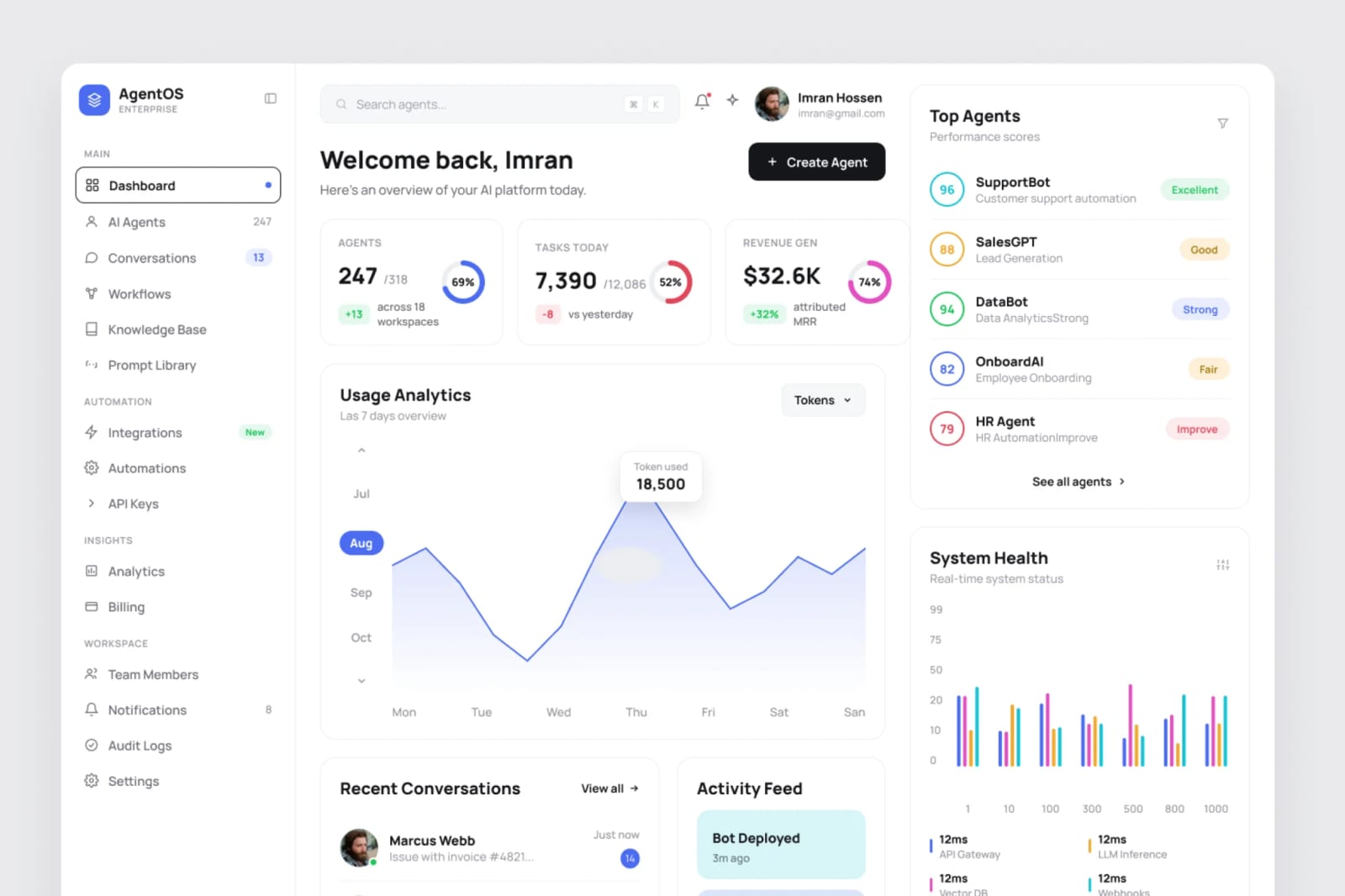Go to previous month with up chevron
The image size is (1345, 896).
361,451
